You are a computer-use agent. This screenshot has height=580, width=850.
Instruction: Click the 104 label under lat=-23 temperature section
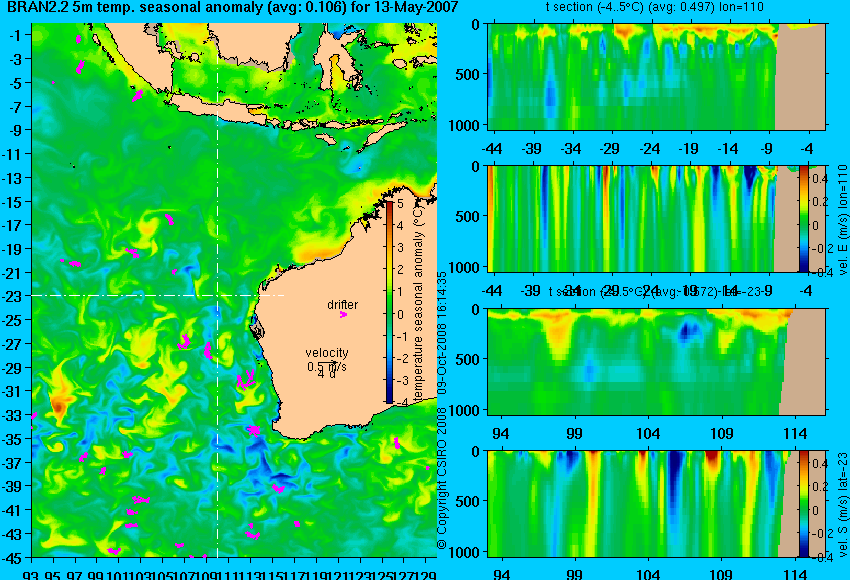tap(648, 433)
